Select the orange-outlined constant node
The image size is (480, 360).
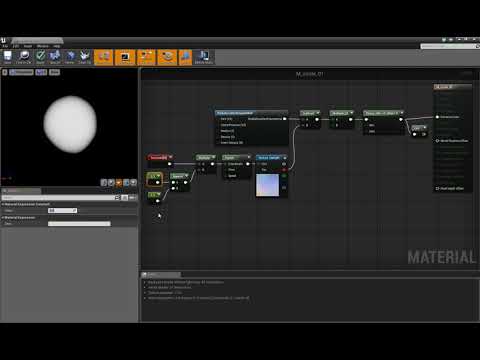click(x=154, y=179)
